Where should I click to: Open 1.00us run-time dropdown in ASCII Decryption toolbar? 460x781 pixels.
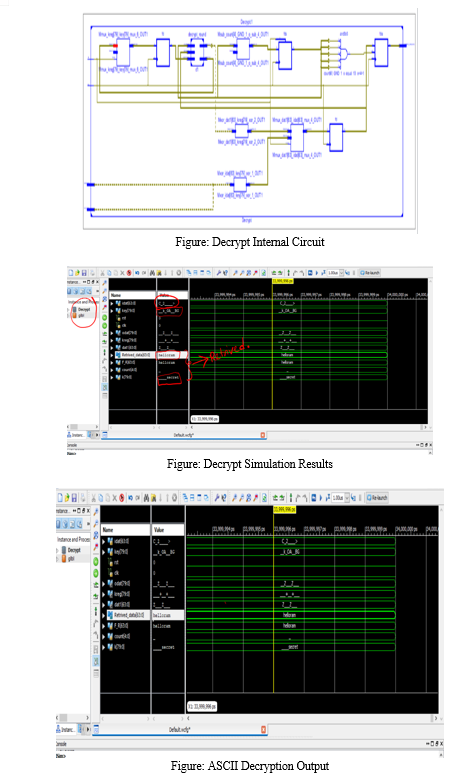point(347,498)
